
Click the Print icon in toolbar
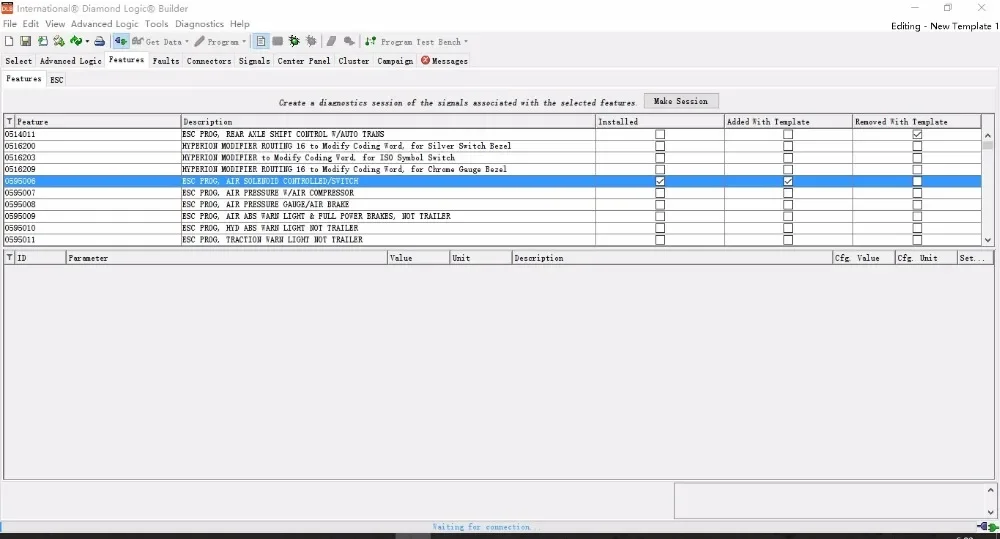[99, 41]
